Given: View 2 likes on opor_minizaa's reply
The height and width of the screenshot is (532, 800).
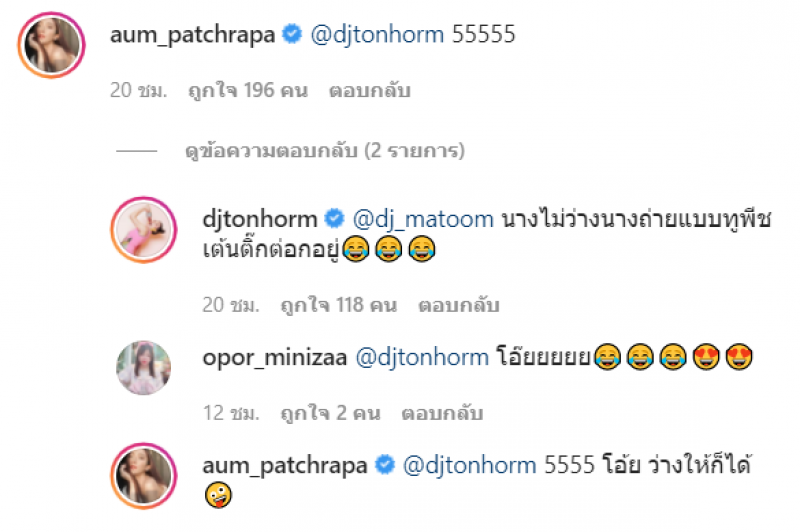Looking at the screenshot, I should click(x=331, y=413).
